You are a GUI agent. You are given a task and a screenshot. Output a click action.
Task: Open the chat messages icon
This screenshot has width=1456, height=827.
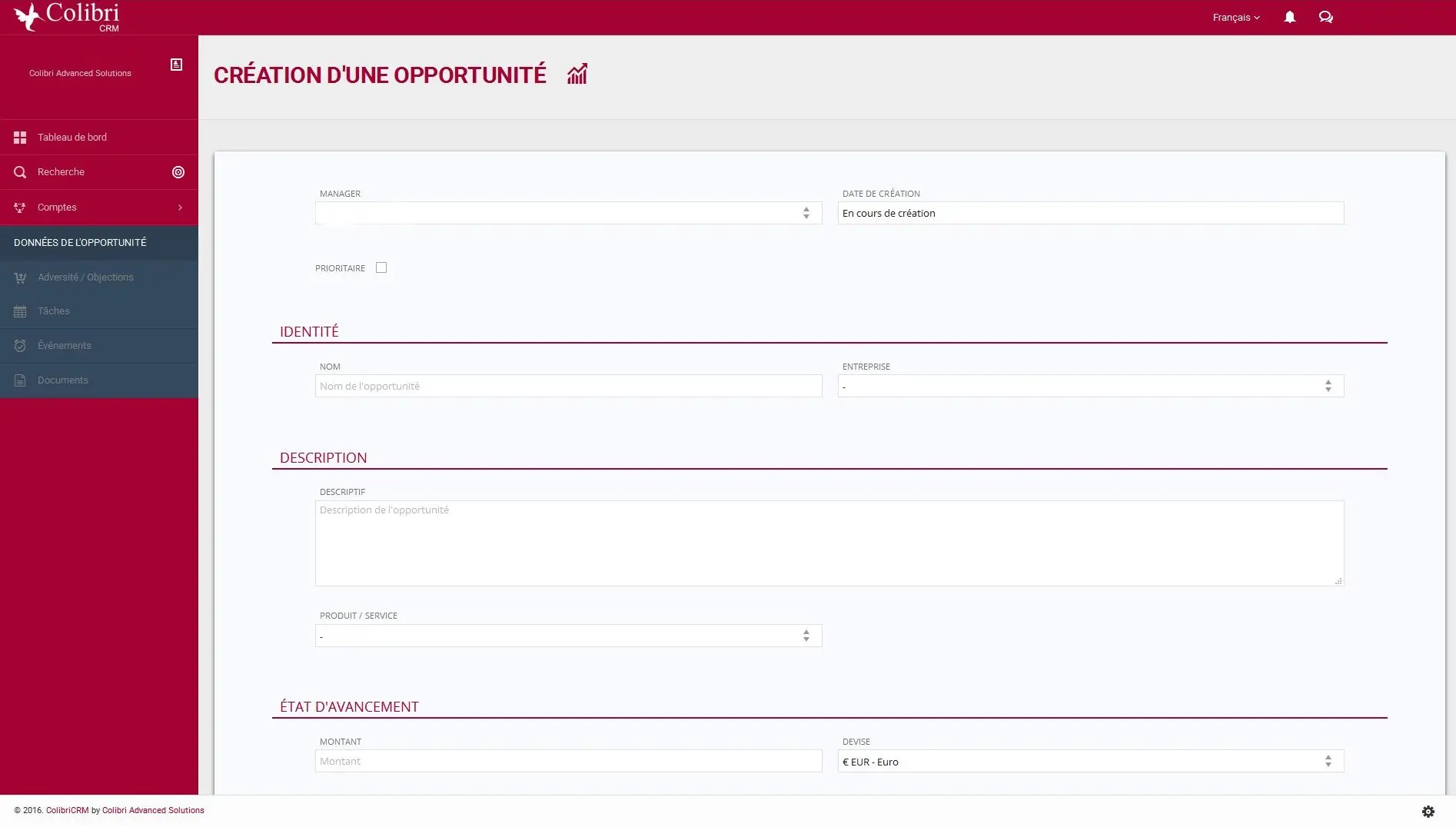(x=1326, y=17)
